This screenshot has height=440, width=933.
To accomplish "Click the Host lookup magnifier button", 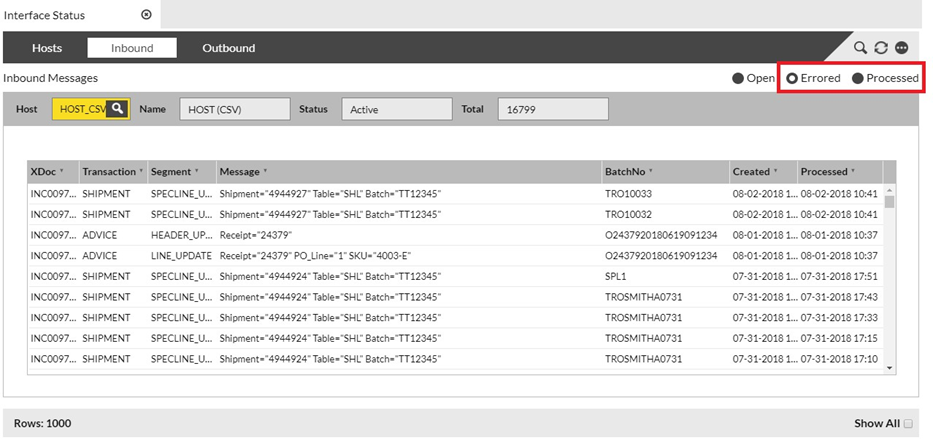I will tap(118, 109).
